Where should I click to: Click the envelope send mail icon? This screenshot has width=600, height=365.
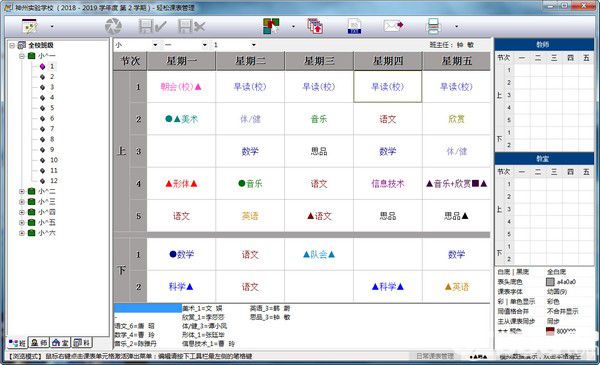[x=393, y=26]
